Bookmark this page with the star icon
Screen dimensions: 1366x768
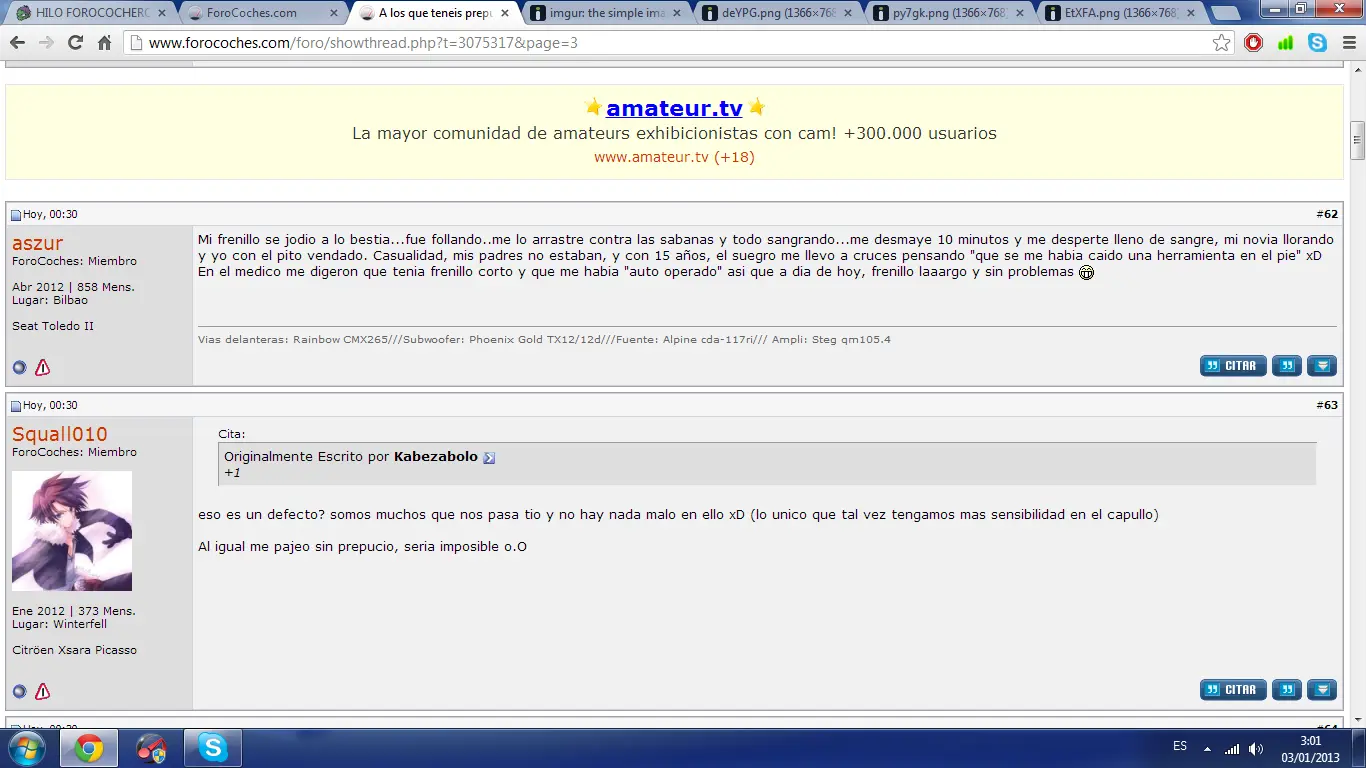click(1221, 43)
